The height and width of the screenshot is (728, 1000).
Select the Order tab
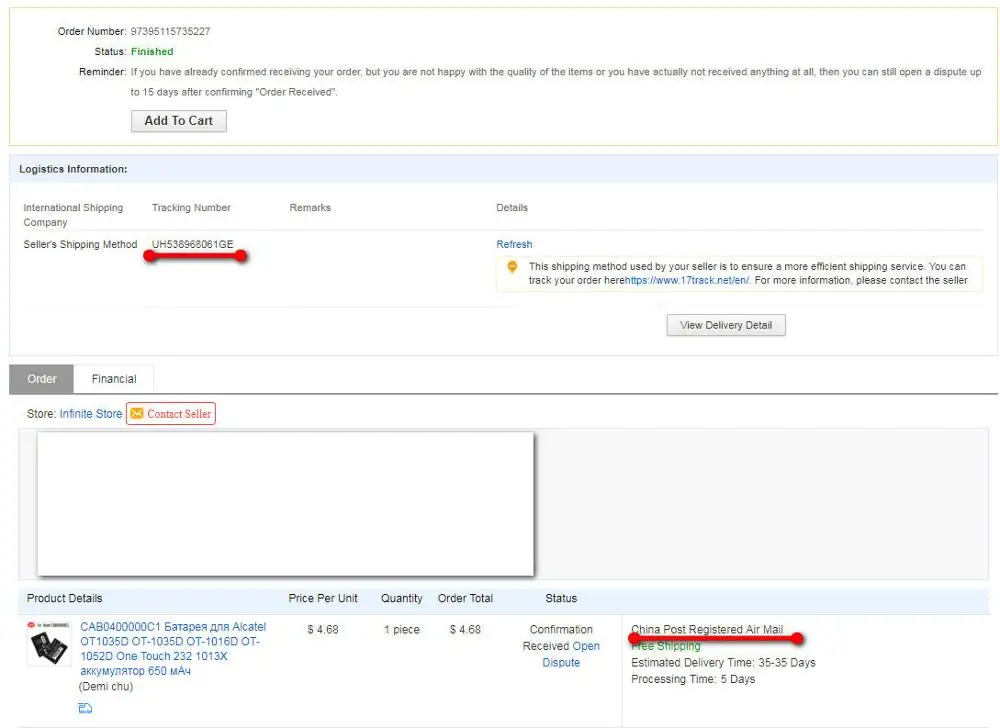coord(41,379)
